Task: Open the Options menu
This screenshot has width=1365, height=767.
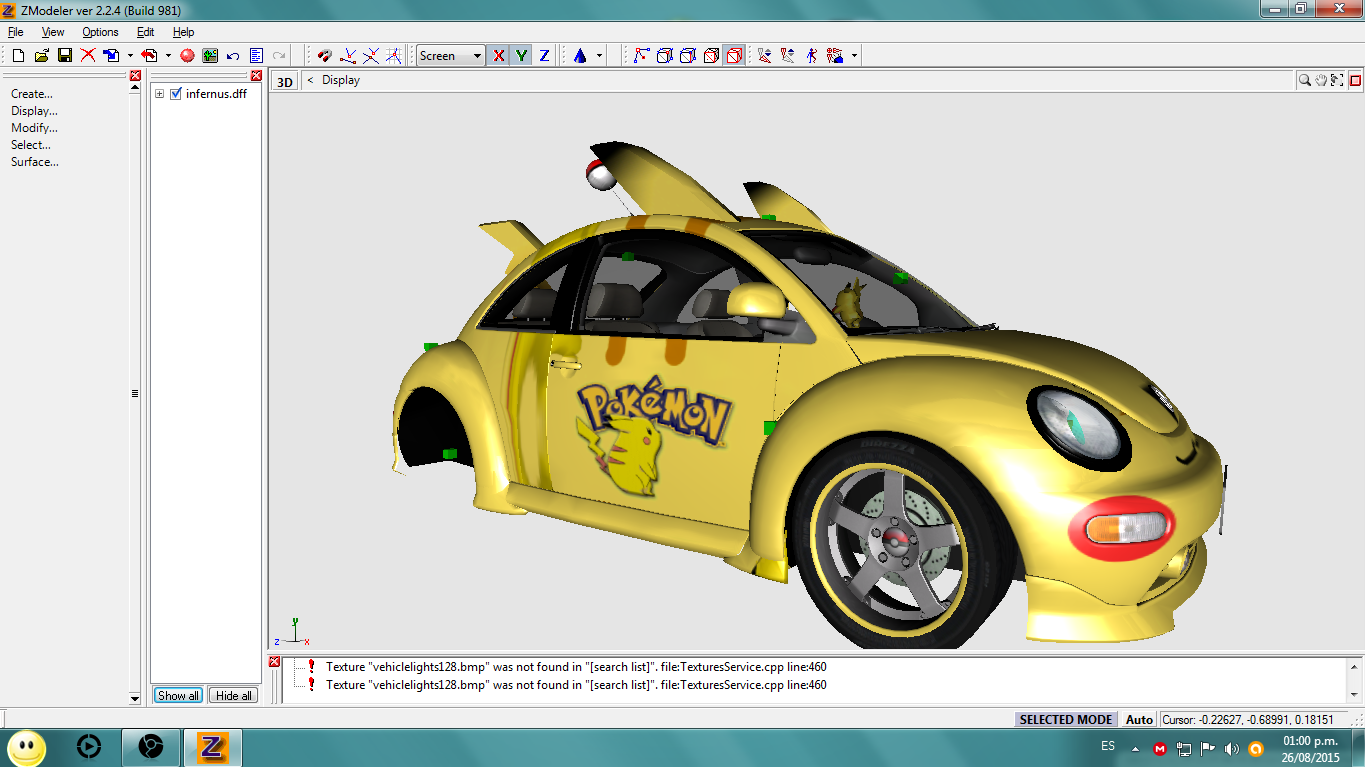Action: (x=99, y=31)
